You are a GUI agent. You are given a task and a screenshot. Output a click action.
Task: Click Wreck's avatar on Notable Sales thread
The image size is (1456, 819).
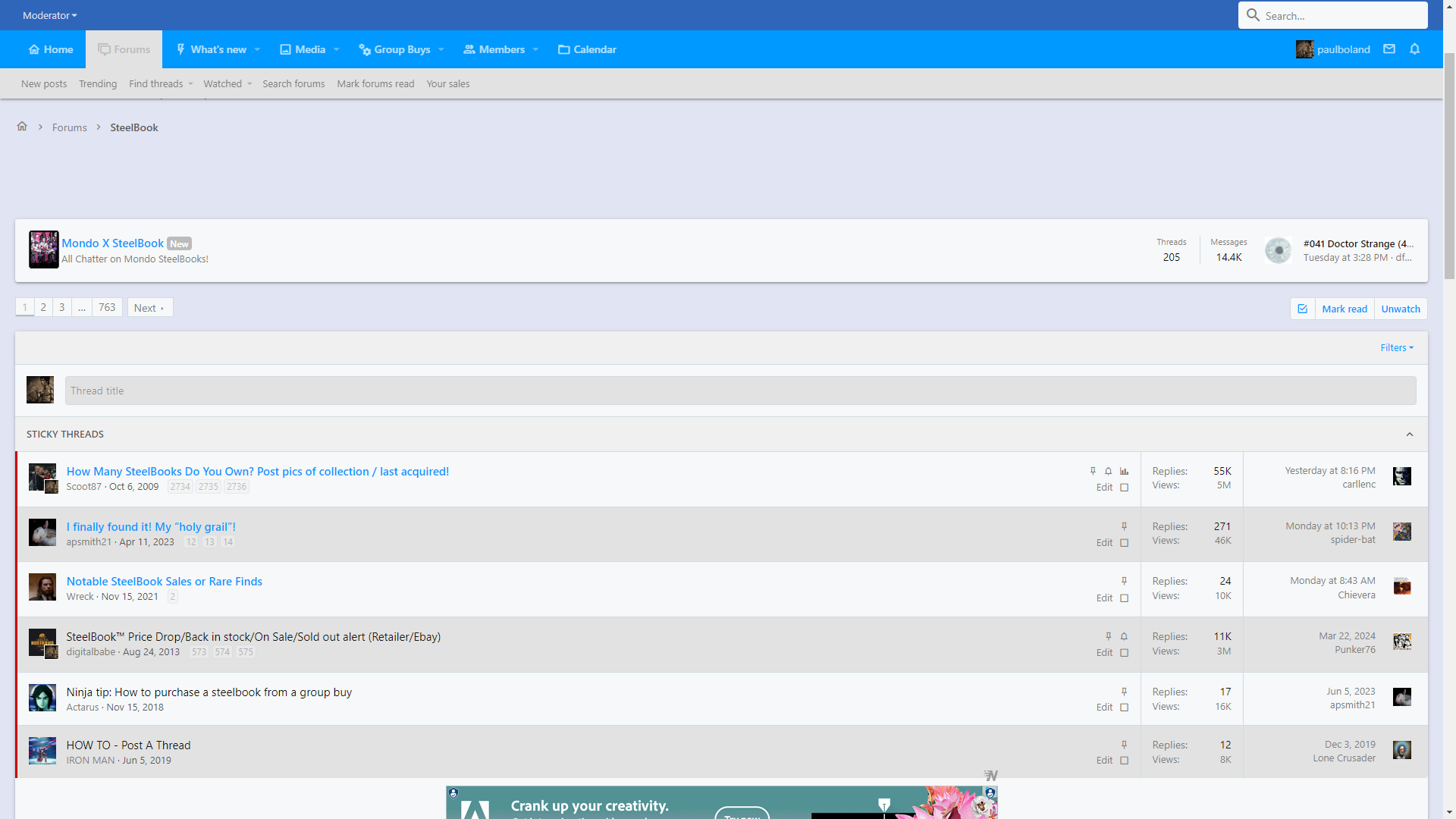coord(42,587)
